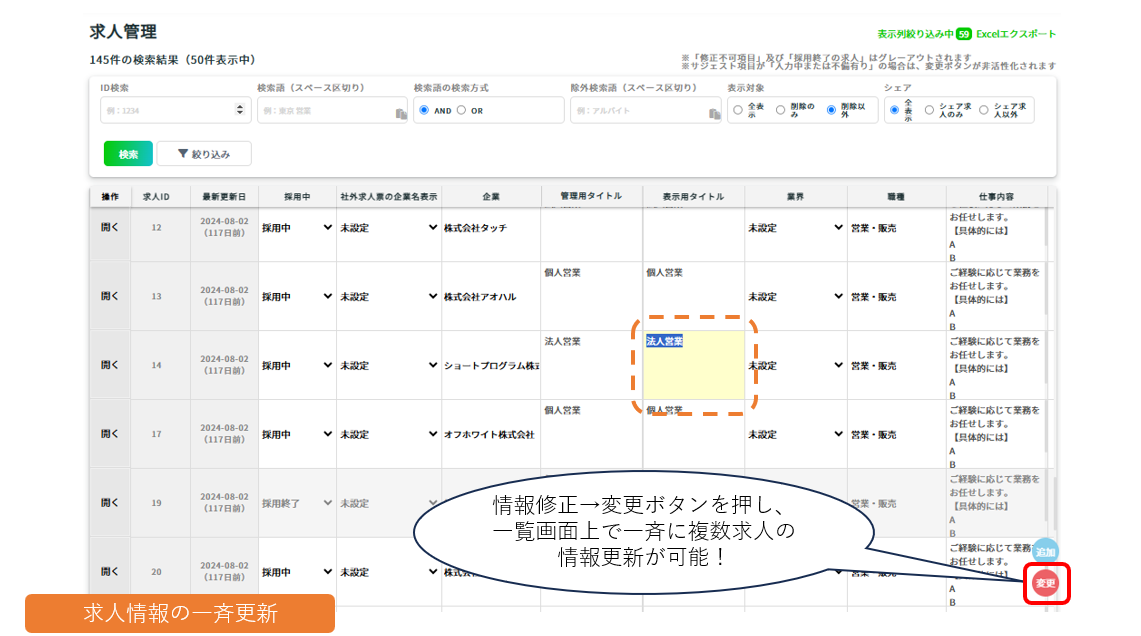This screenshot has height=636, width=1141.
Task: Click the red 変更 floating button
Action: (x=1045, y=583)
